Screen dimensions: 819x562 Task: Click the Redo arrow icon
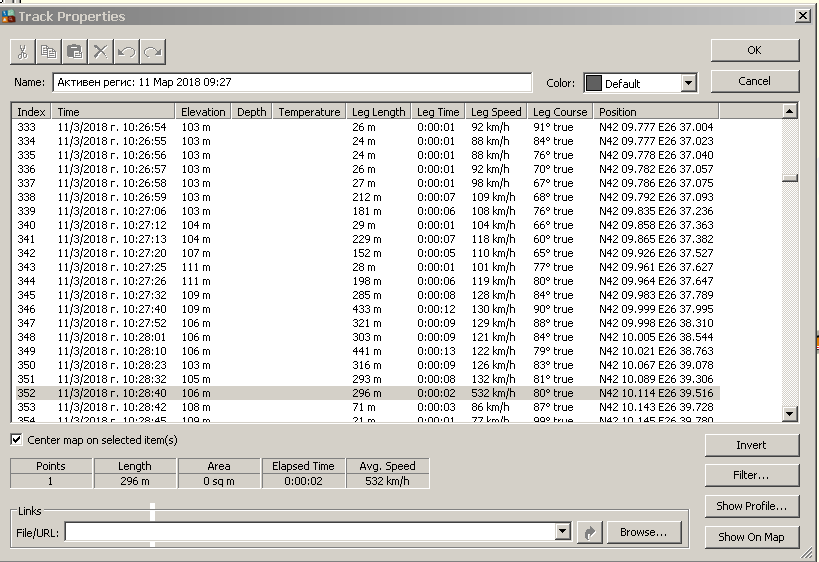tap(152, 52)
